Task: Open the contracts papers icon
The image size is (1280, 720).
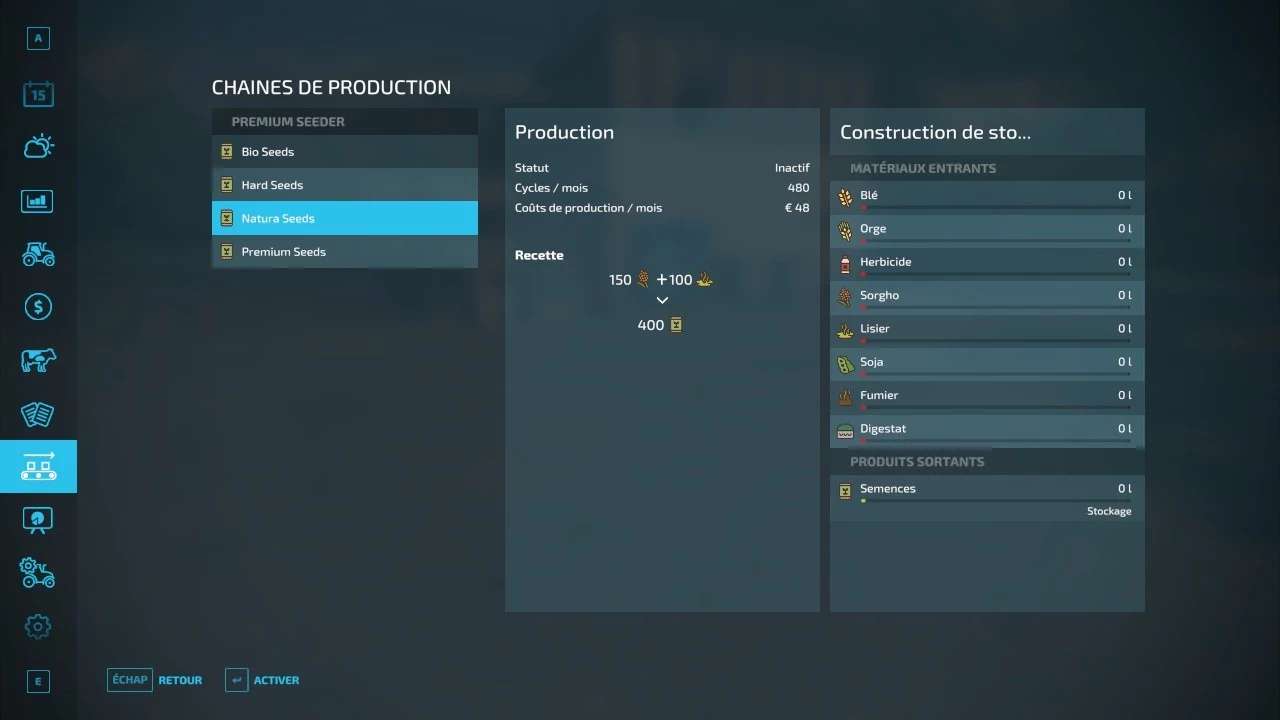Action: (x=38, y=414)
